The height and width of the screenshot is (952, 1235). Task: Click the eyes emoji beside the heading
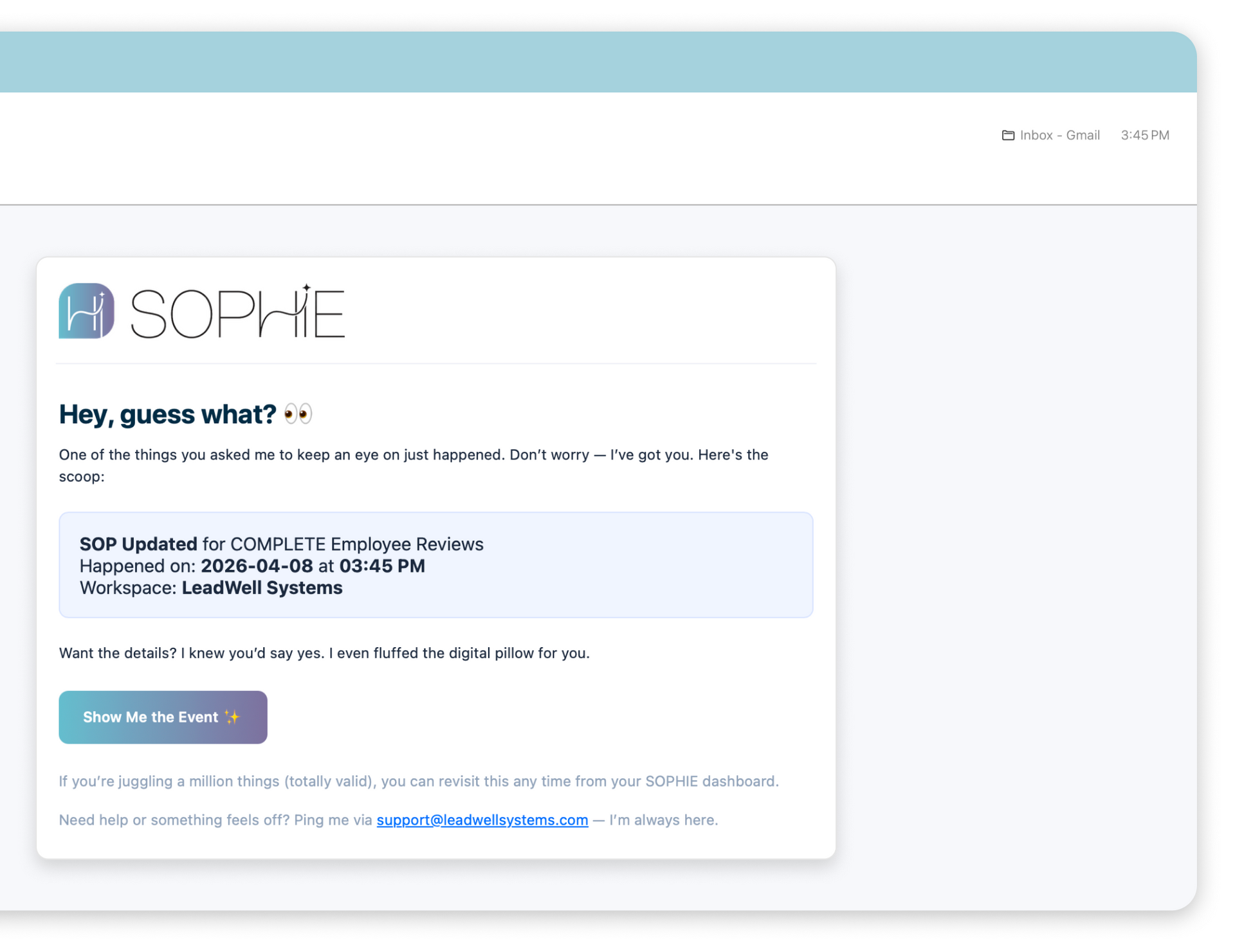click(x=298, y=414)
